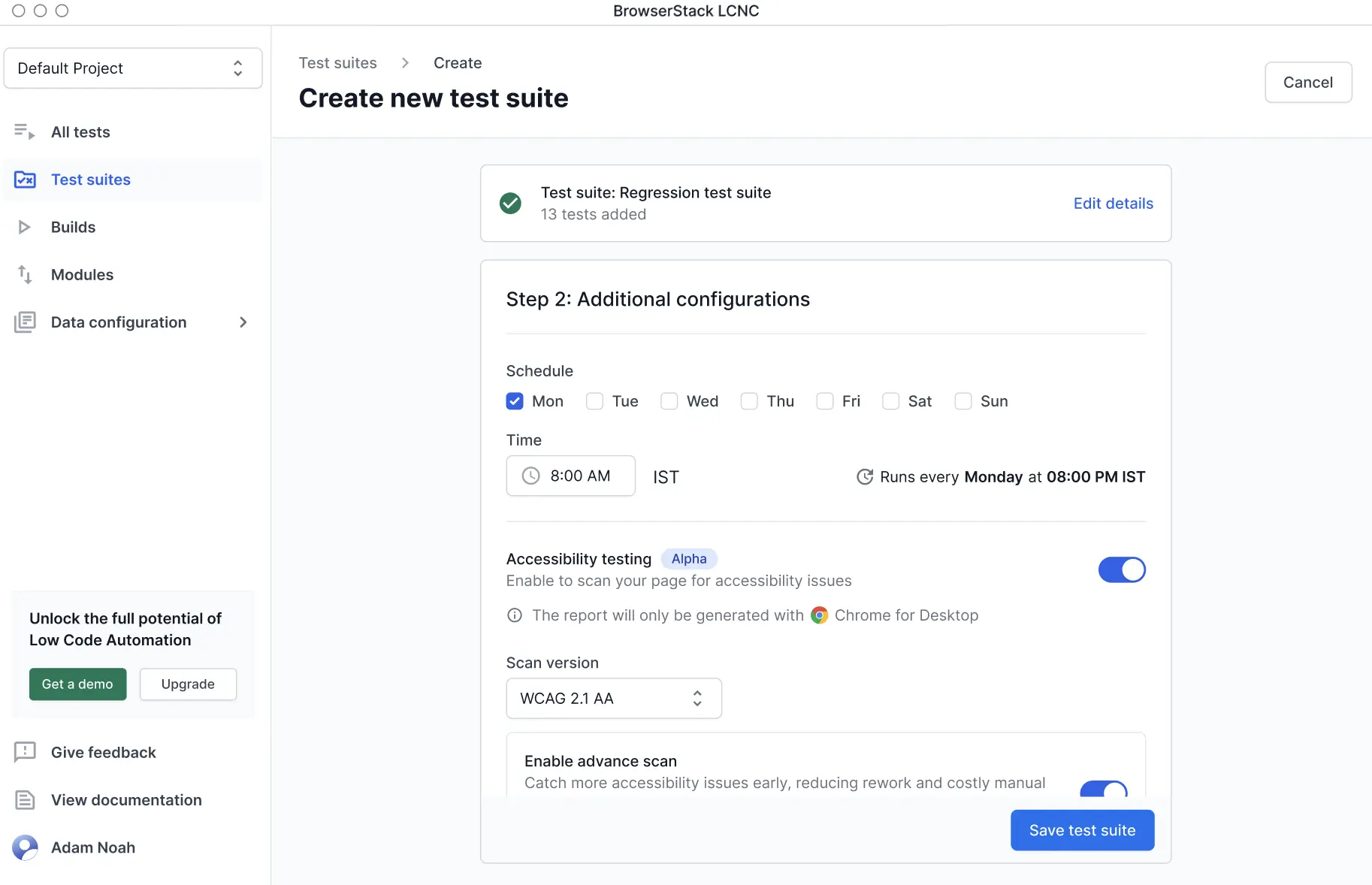The image size is (1372, 885).
Task: Click the All tests list icon
Action: click(24, 131)
